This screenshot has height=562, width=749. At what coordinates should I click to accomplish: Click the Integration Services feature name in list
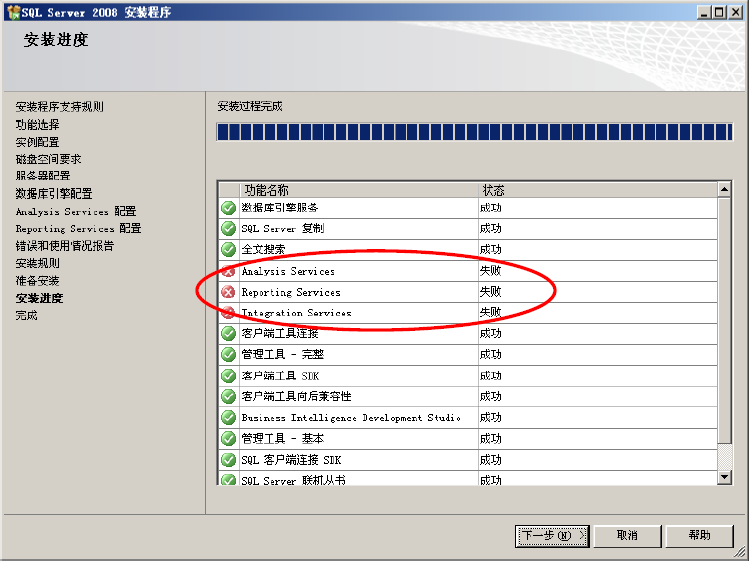click(297, 313)
